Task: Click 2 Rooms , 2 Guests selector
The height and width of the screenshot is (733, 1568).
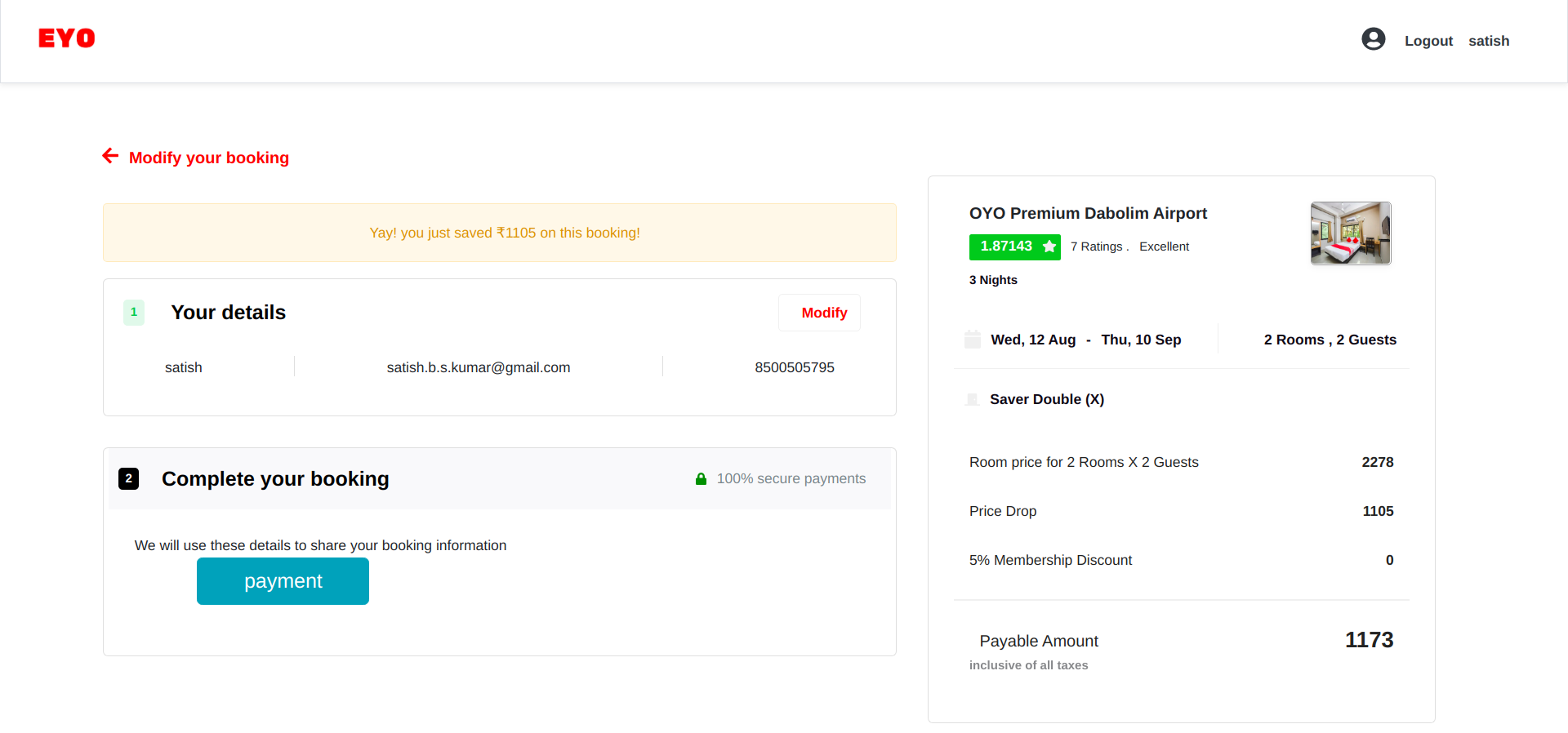Action: coord(1330,340)
